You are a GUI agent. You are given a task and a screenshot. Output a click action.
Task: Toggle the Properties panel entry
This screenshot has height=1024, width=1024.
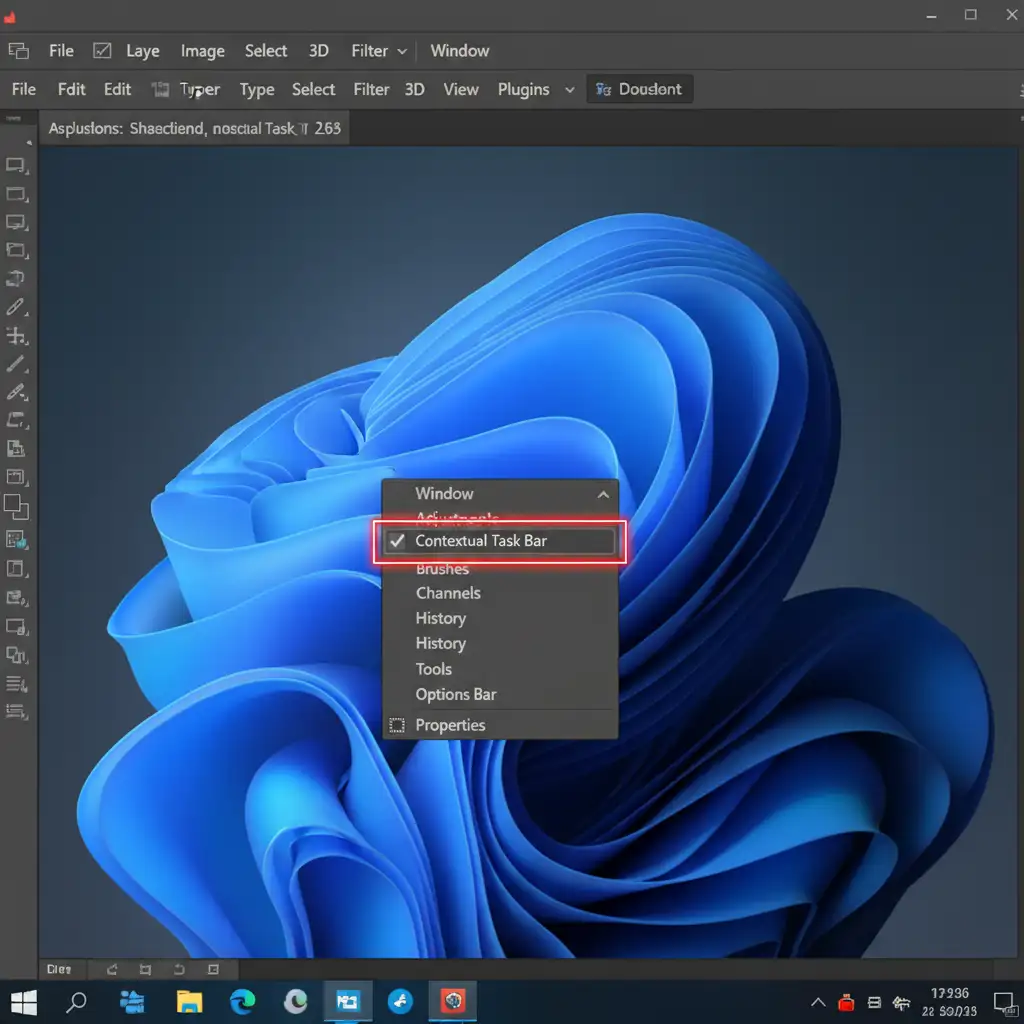450,725
